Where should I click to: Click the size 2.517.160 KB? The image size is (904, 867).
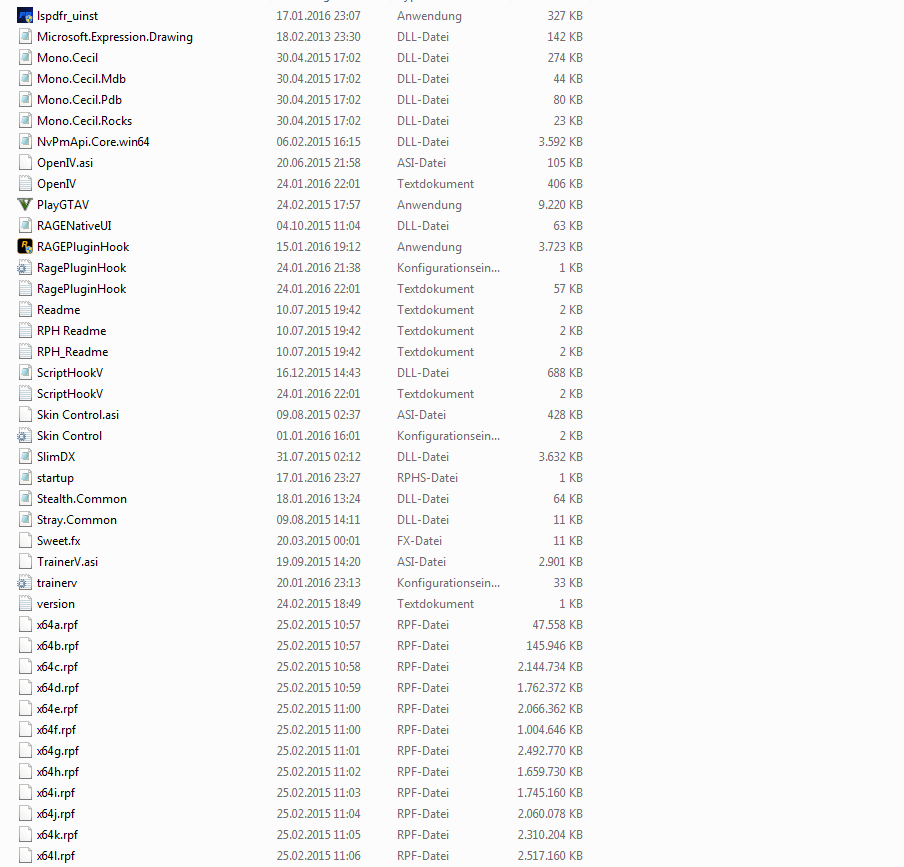click(550, 856)
